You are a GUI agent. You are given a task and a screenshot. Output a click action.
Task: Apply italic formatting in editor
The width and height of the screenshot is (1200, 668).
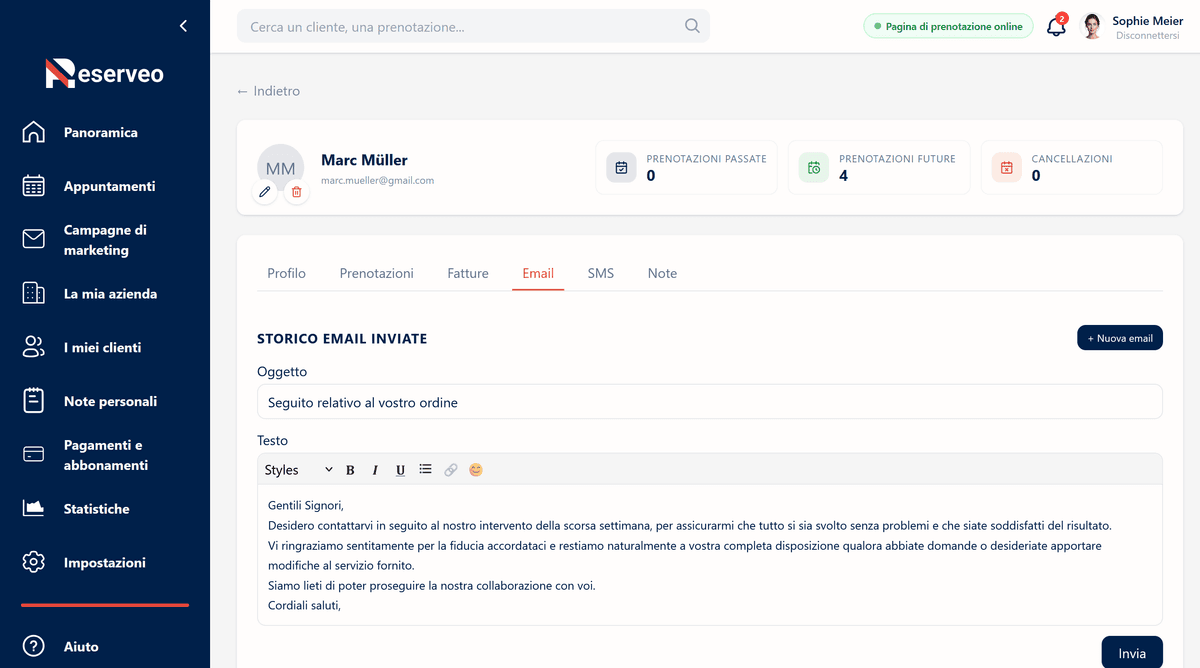[x=375, y=470]
